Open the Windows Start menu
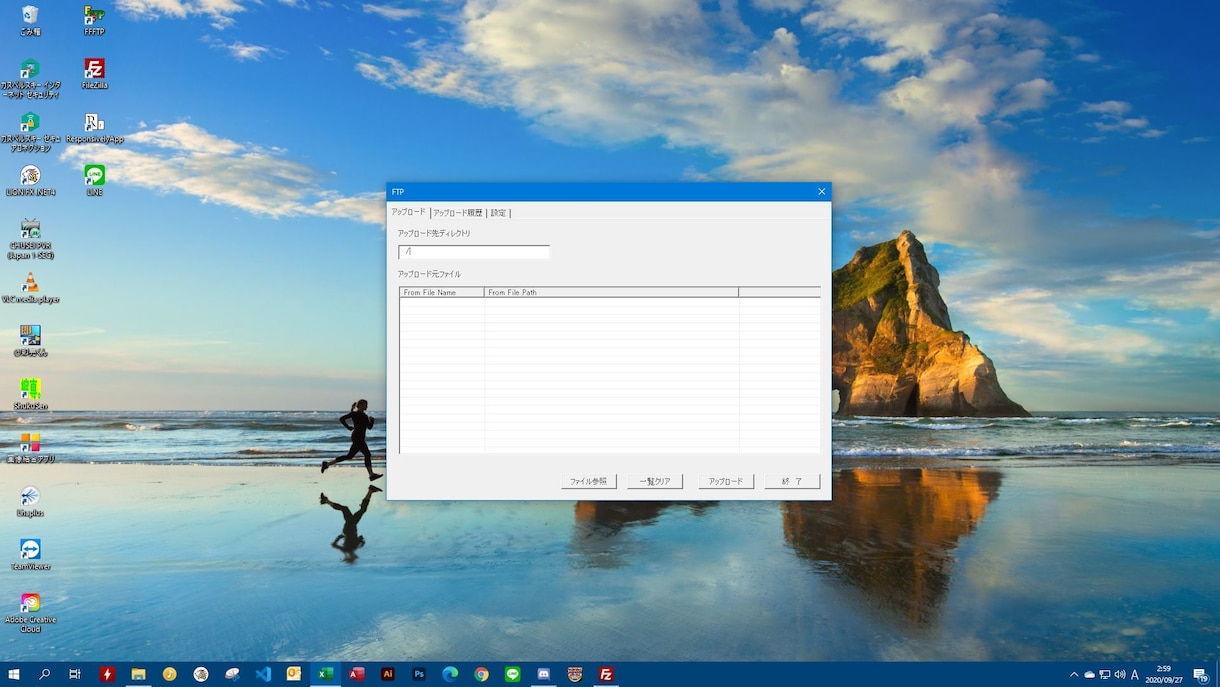 [14, 674]
